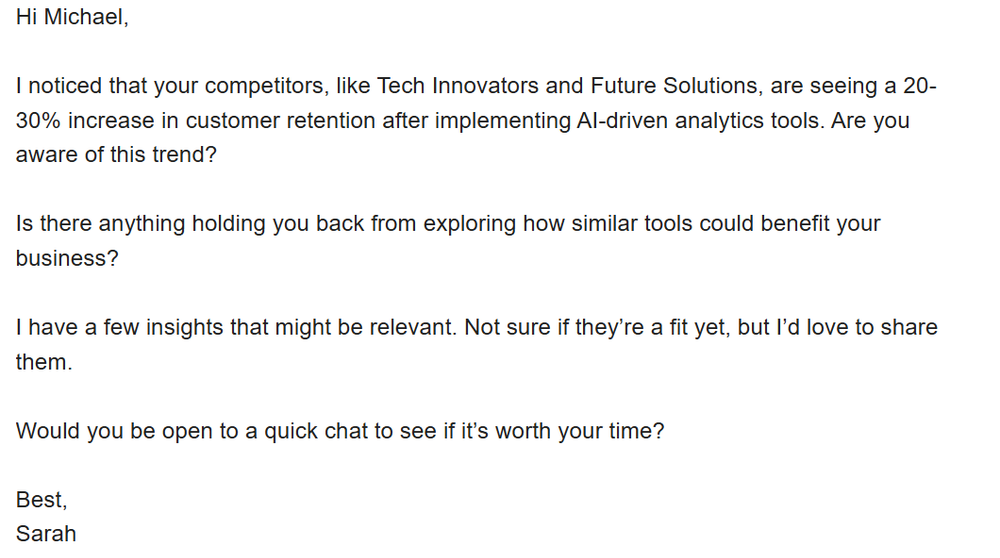Click the words "Future Solutions"
The height and width of the screenshot is (558, 1000).
pyautogui.click(x=673, y=85)
